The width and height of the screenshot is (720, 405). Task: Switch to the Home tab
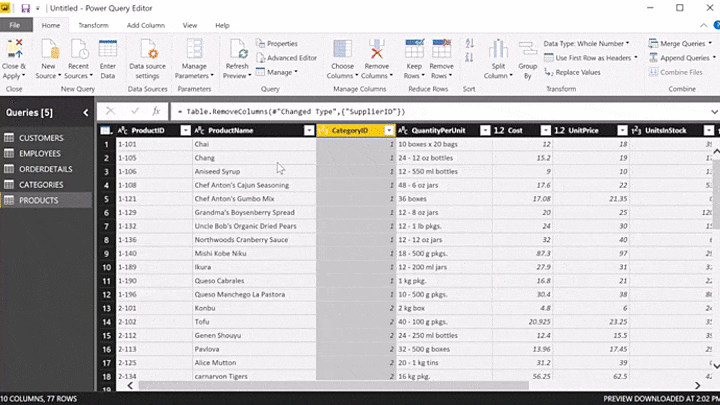tap(51, 25)
